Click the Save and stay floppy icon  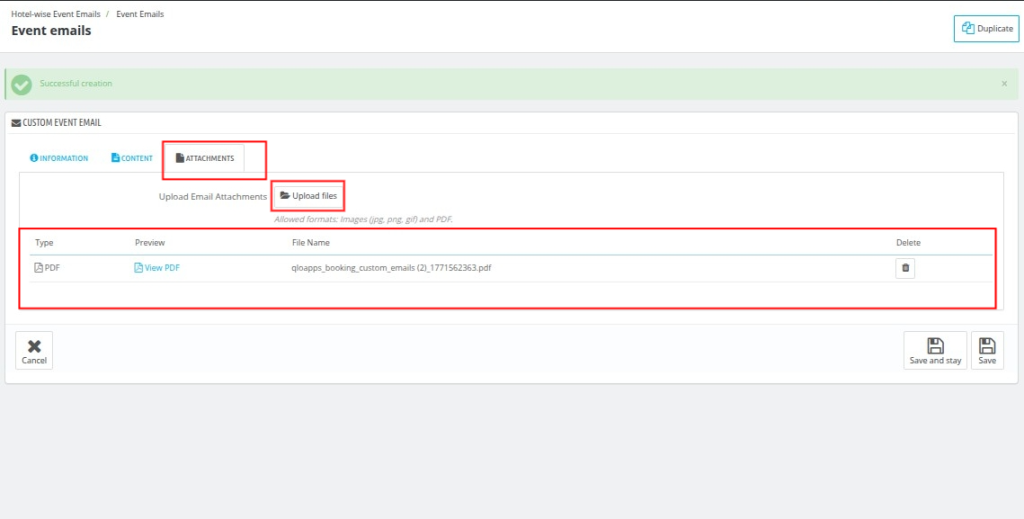click(935, 345)
